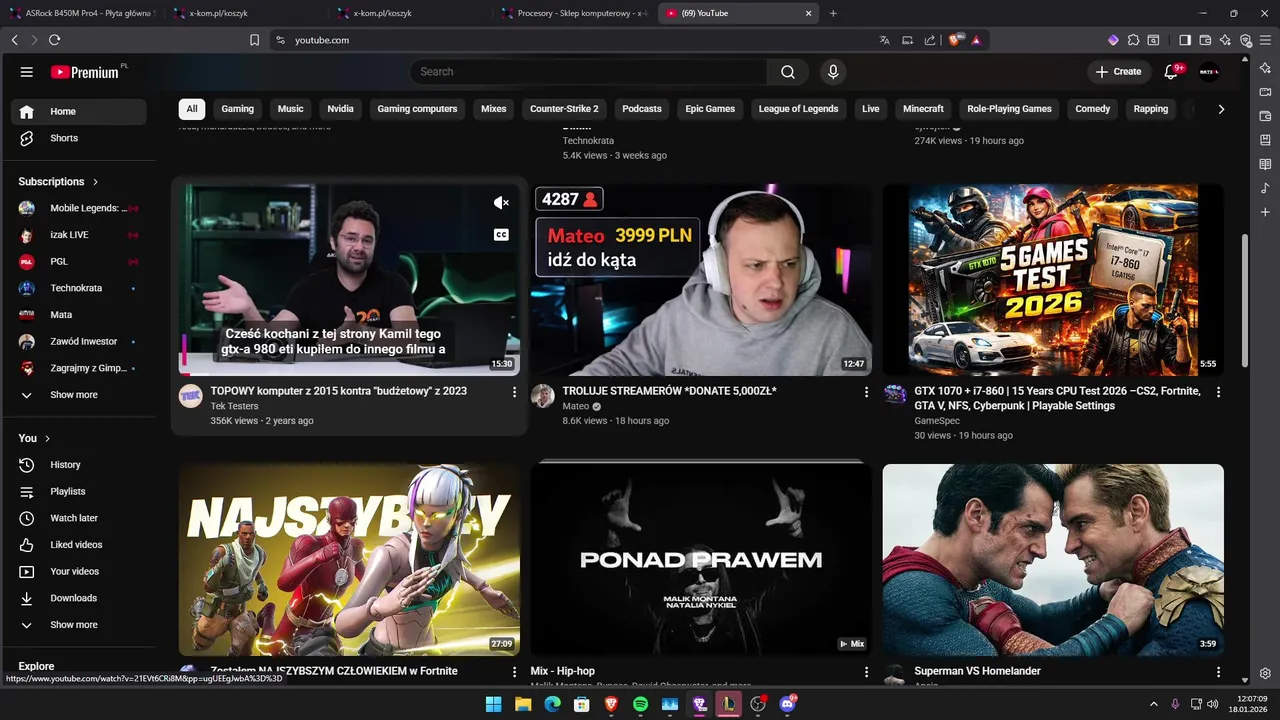Open Spotify from the taskbar

pos(640,704)
